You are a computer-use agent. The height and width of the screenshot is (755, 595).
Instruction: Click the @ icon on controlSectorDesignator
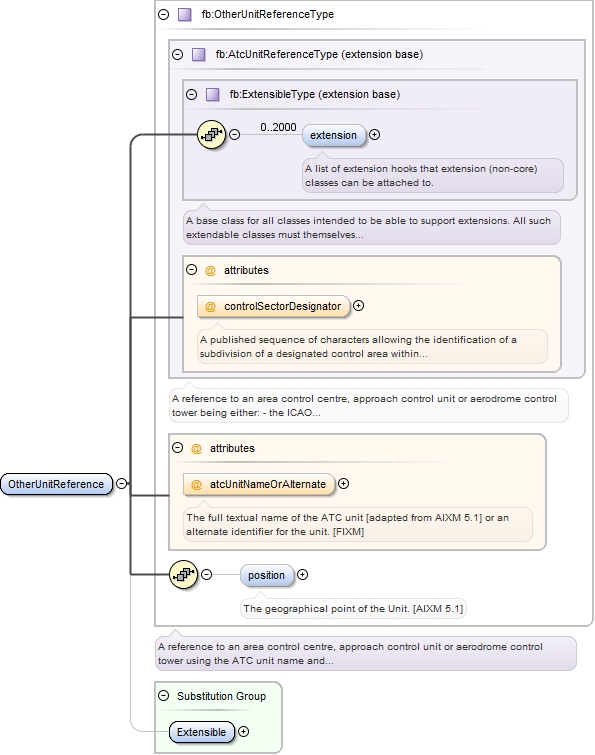[x=210, y=306]
